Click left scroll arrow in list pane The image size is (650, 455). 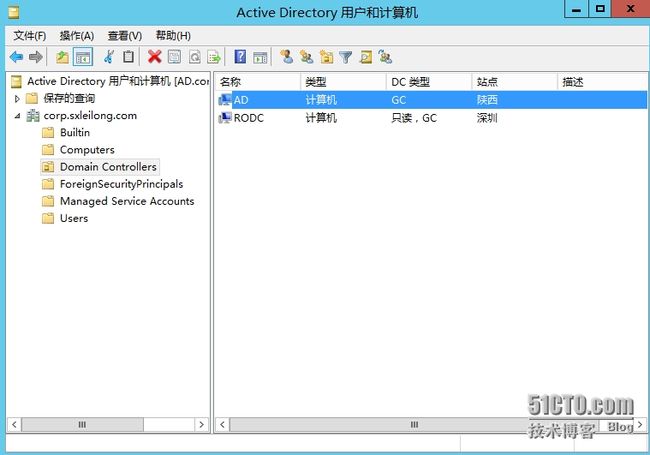[223, 425]
